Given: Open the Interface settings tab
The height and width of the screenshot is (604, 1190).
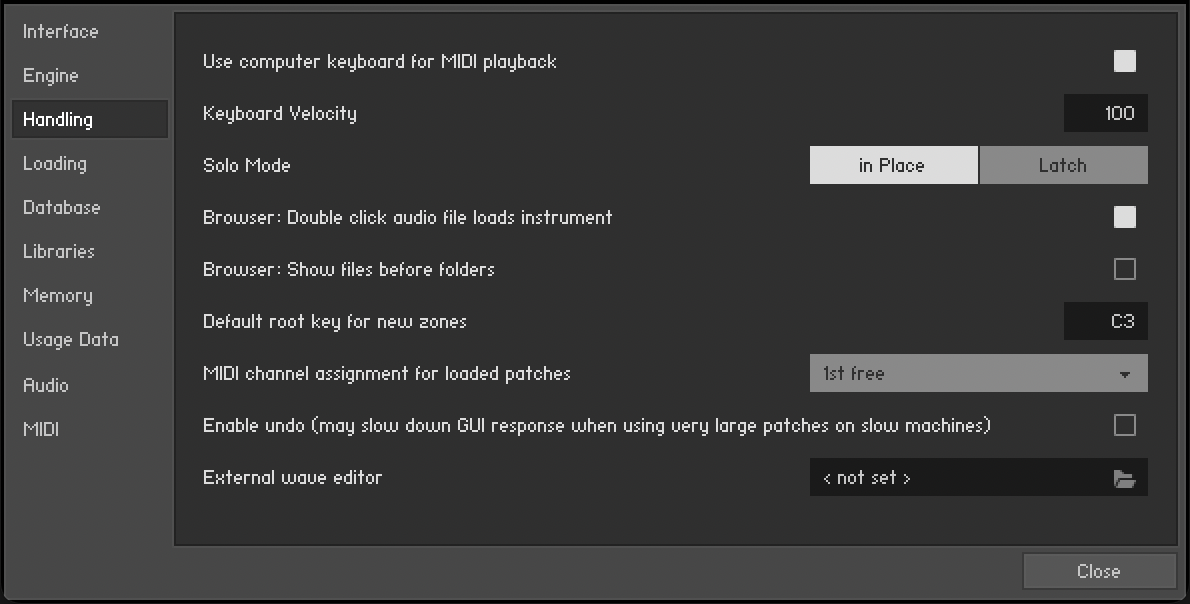Looking at the screenshot, I should pyautogui.click(x=61, y=32).
